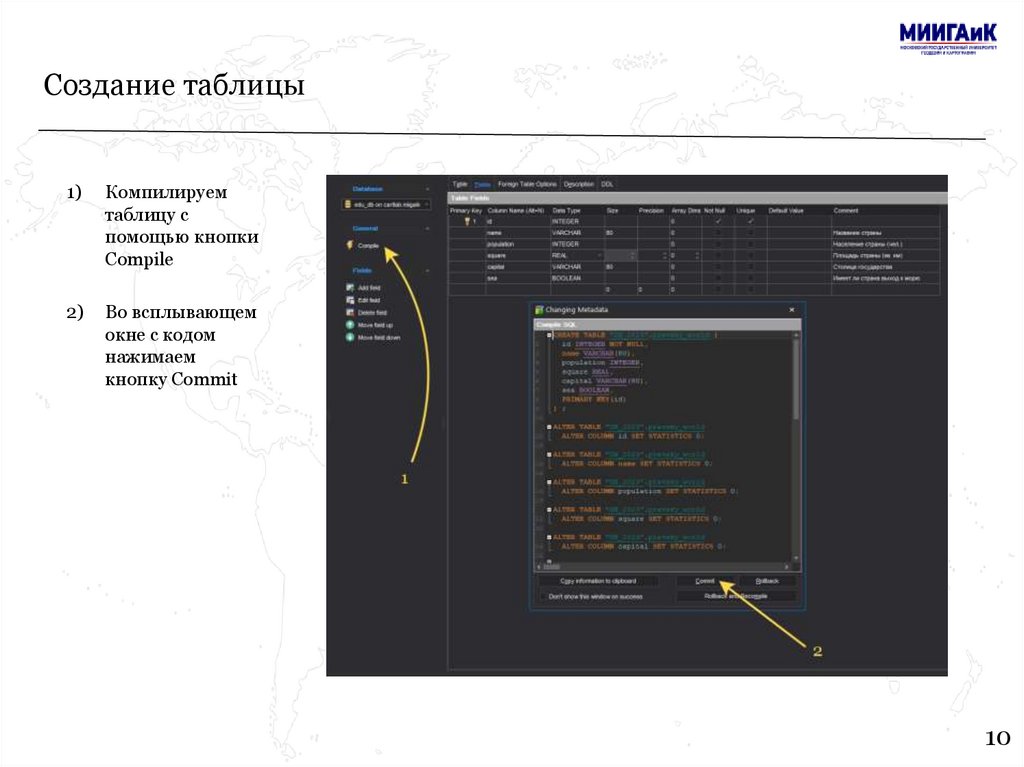Click Copy information to clipboard button
Image resolution: width=1024 pixels, height=767 pixels.
point(597,580)
